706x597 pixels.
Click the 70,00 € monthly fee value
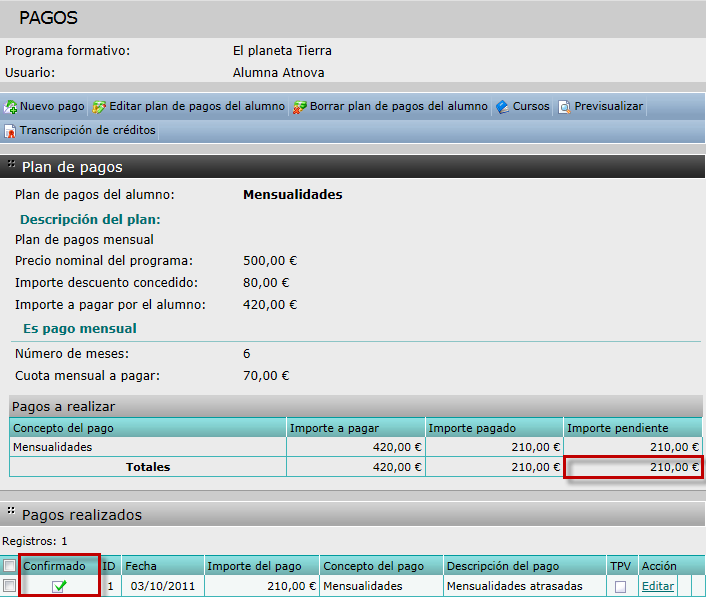pyautogui.click(x=266, y=375)
